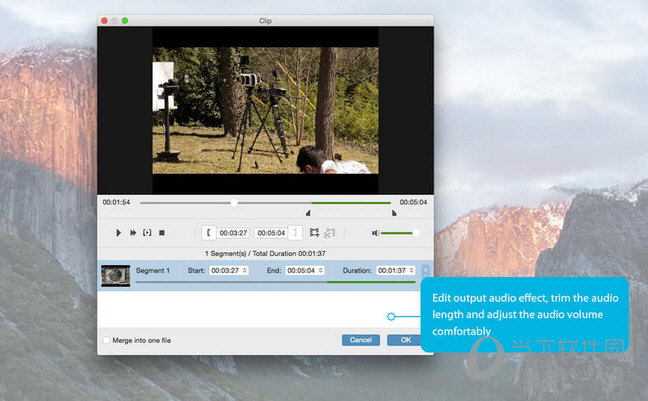The width and height of the screenshot is (648, 401).
Task: Click Segment 1's Duration stepper
Action: 412,270
